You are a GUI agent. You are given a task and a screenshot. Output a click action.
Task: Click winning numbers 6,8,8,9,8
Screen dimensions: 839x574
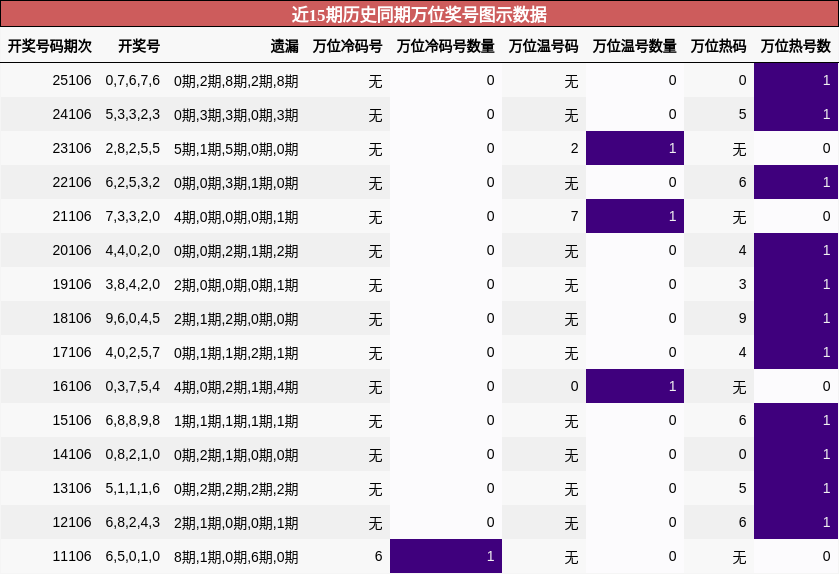click(x=133, y=420)
